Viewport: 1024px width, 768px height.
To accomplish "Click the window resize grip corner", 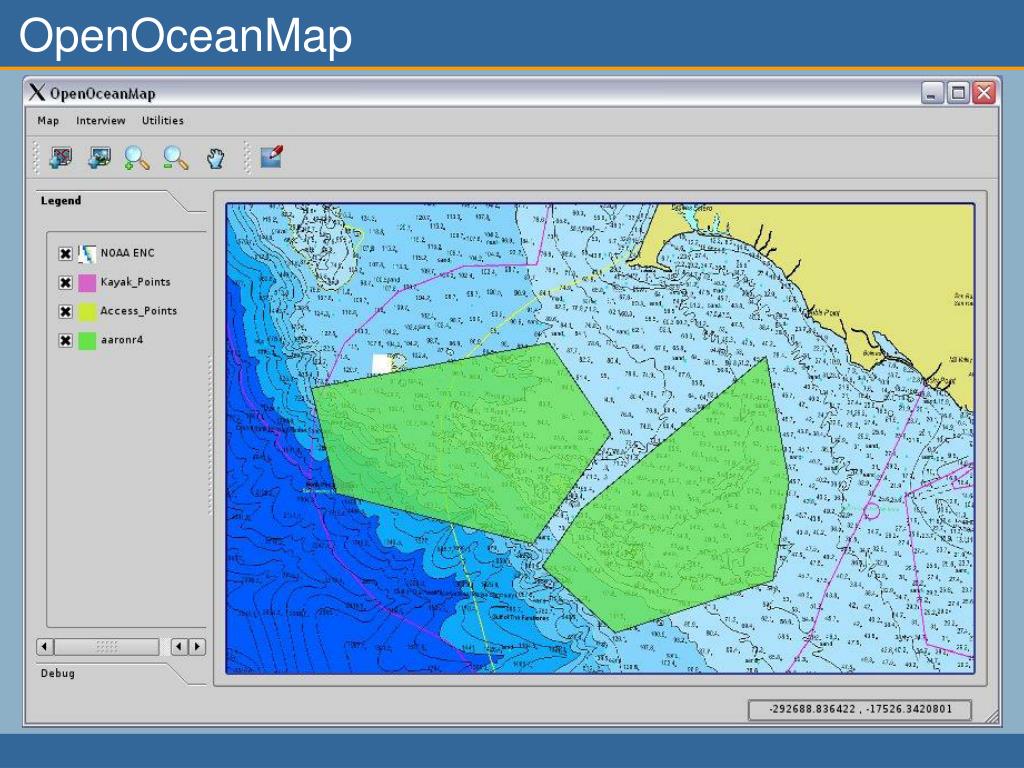I will point(991,716).
